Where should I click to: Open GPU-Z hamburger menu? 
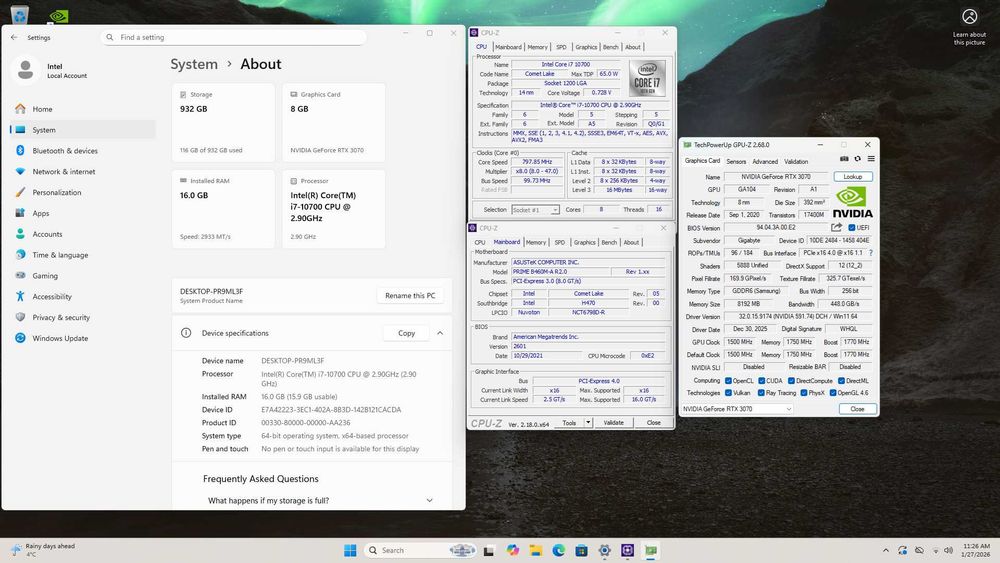coord(871,159)
